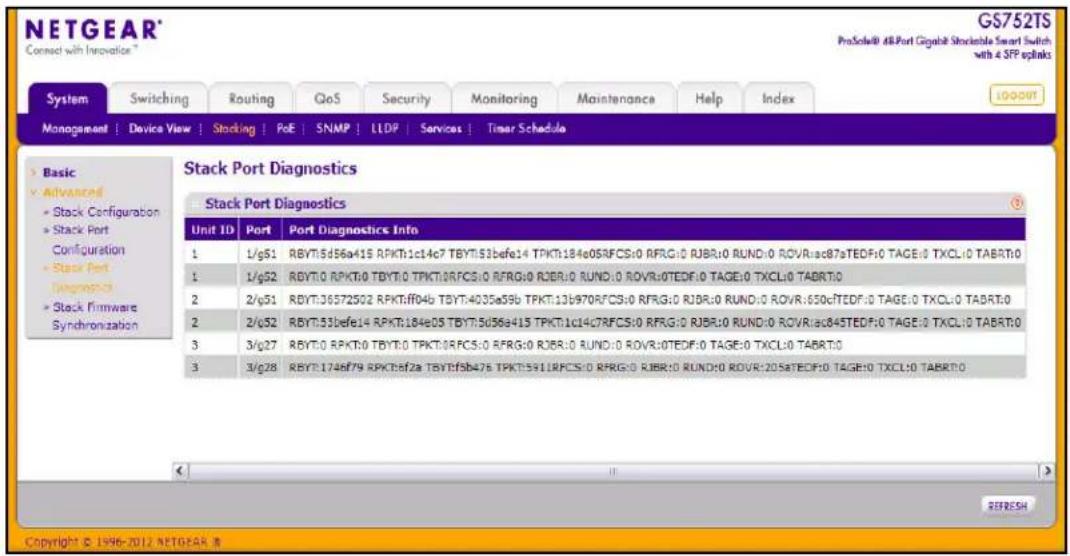
Task: Select the Stacking submenu item
Action: pos(233,128)
